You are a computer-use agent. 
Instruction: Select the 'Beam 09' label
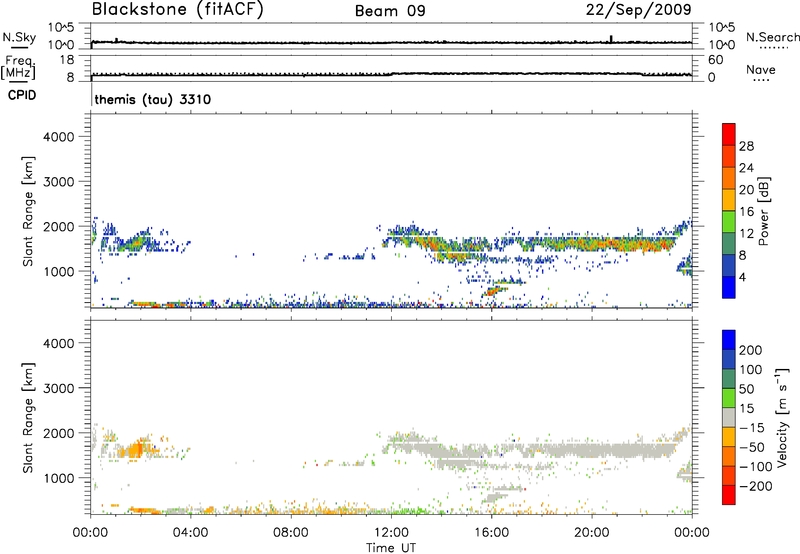390,11
